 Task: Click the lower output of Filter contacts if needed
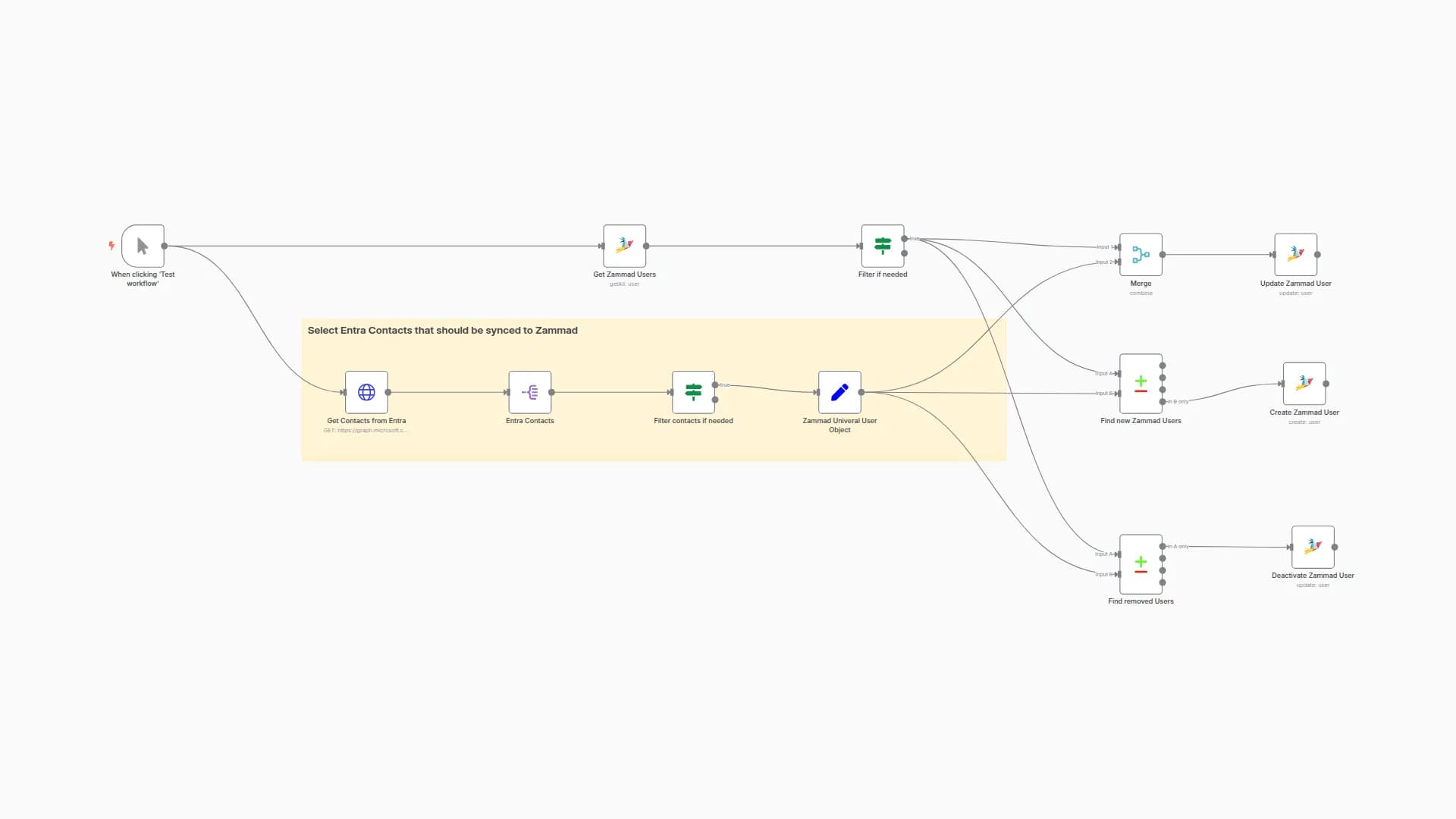pos(715,400)
